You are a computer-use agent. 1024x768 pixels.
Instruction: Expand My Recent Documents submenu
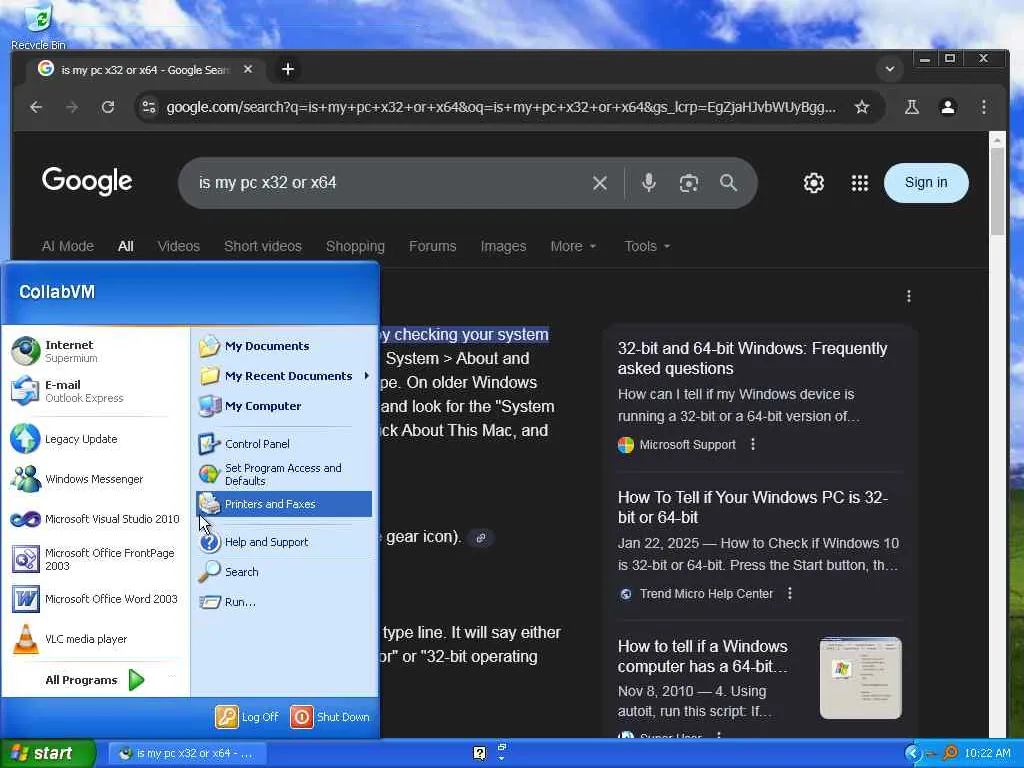pos(283,376)
